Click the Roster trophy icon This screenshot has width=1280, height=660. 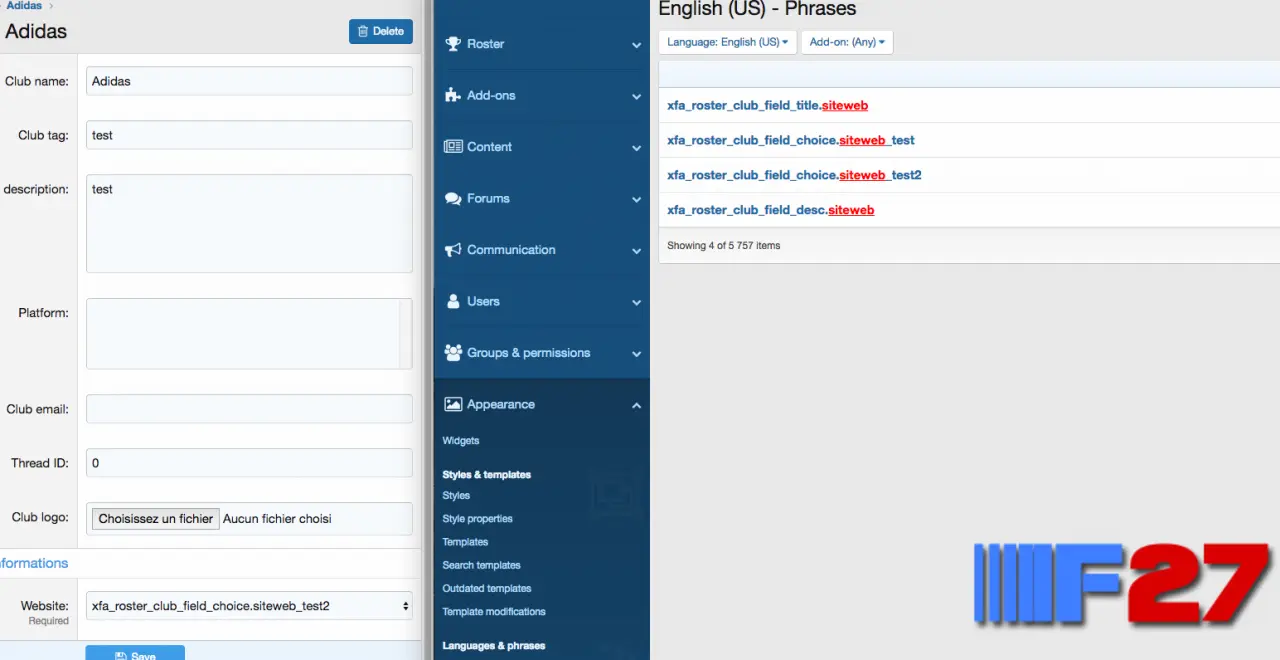click(453, 44)
